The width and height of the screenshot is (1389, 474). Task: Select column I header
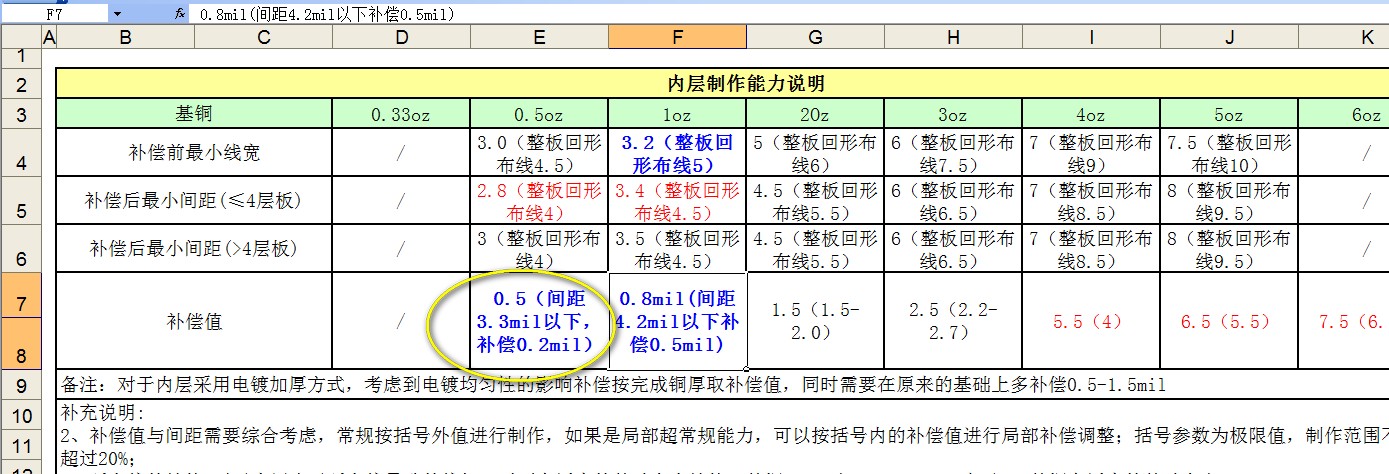point(1091,37)
